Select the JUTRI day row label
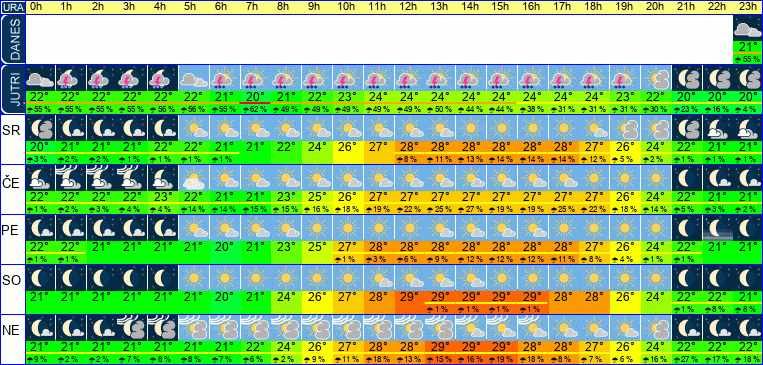The height and width of the screenshot is (365, 763). pyautogui.click(x=12, y=89)
